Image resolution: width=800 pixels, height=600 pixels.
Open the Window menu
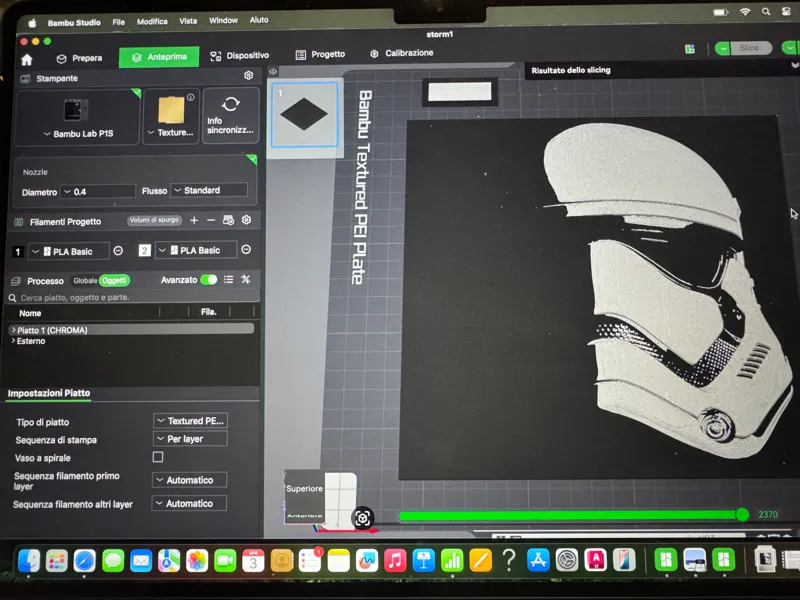223,20
